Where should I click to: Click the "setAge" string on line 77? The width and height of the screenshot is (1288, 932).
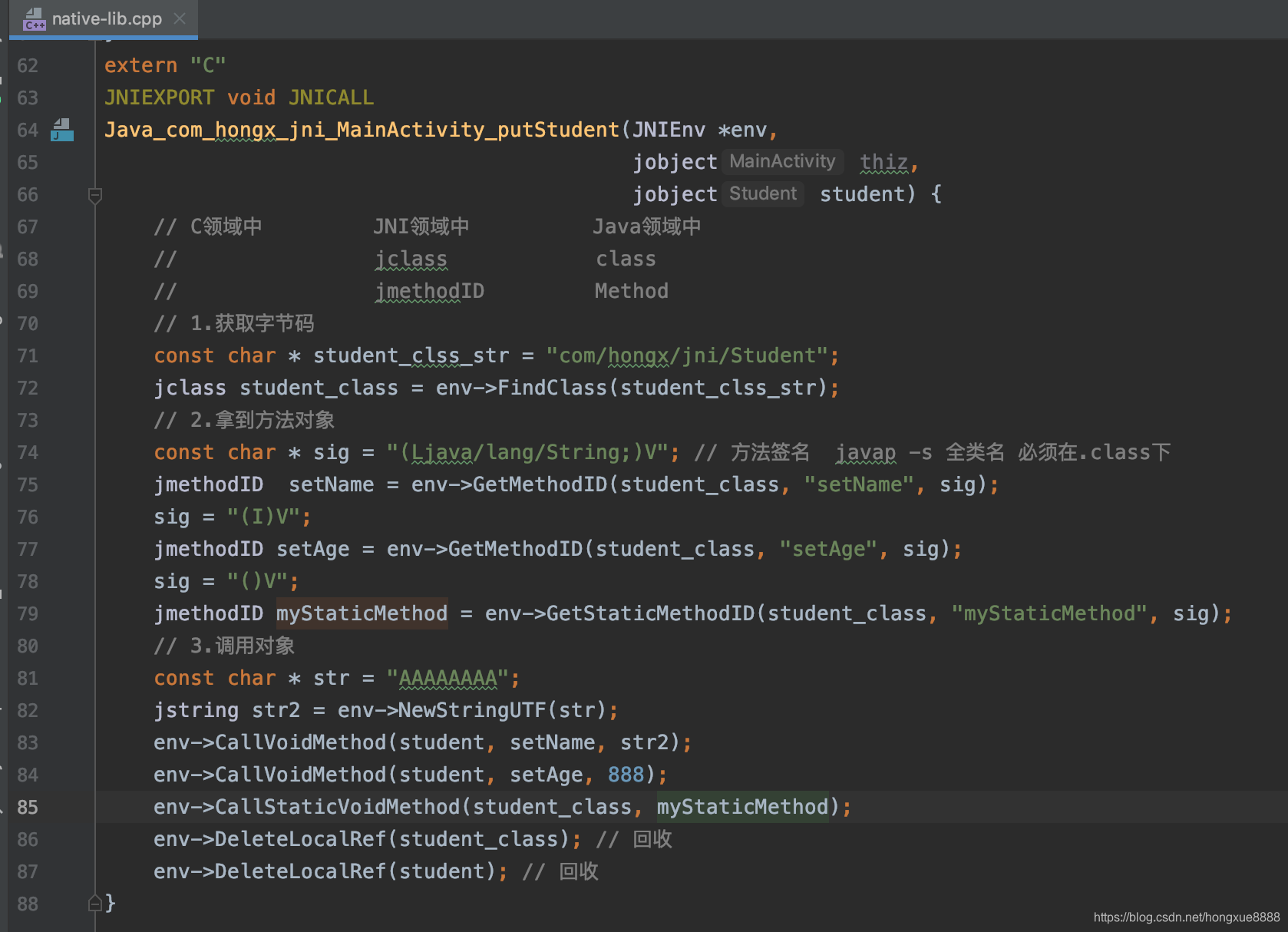(828, 549)
